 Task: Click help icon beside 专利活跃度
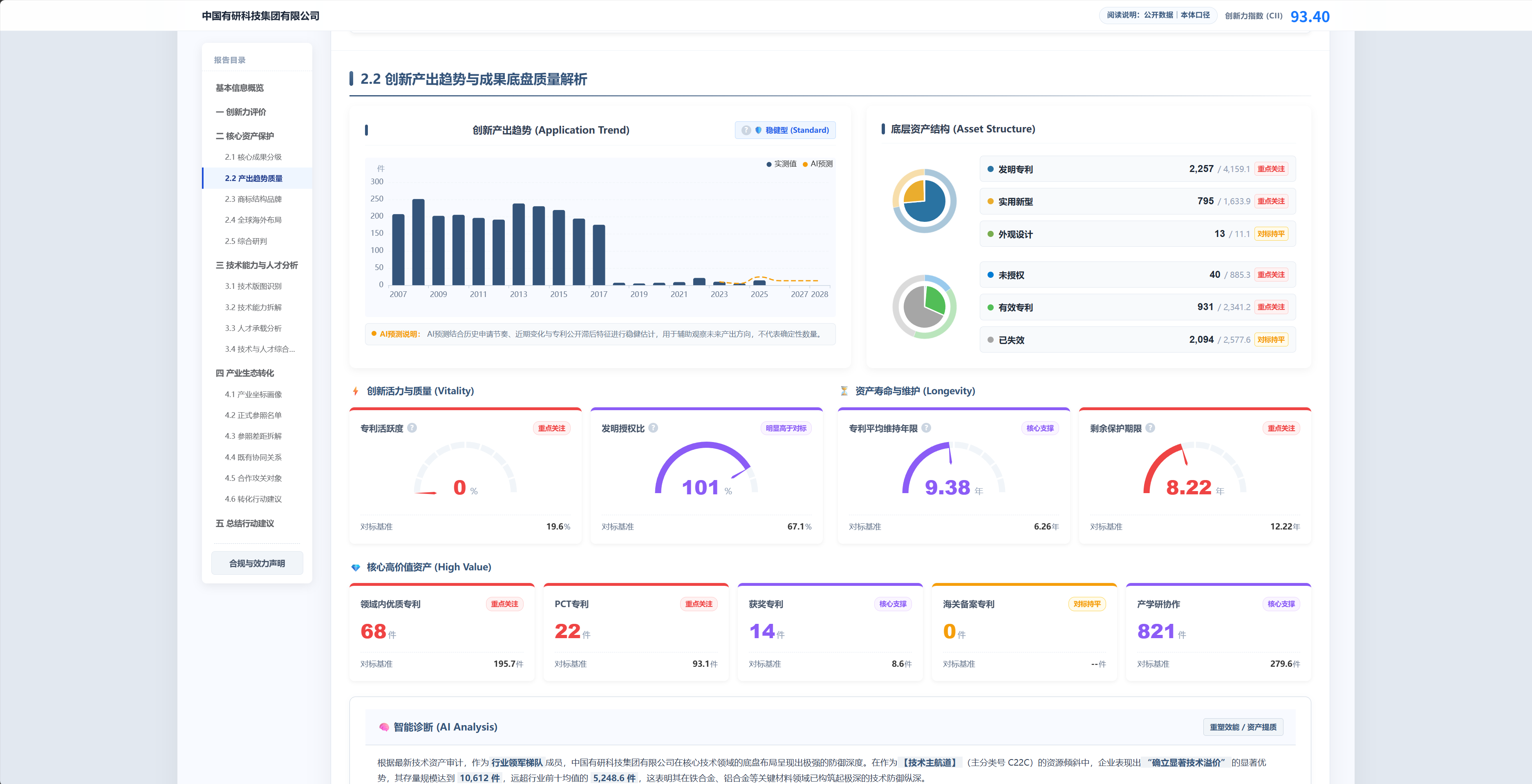(412, 428)
